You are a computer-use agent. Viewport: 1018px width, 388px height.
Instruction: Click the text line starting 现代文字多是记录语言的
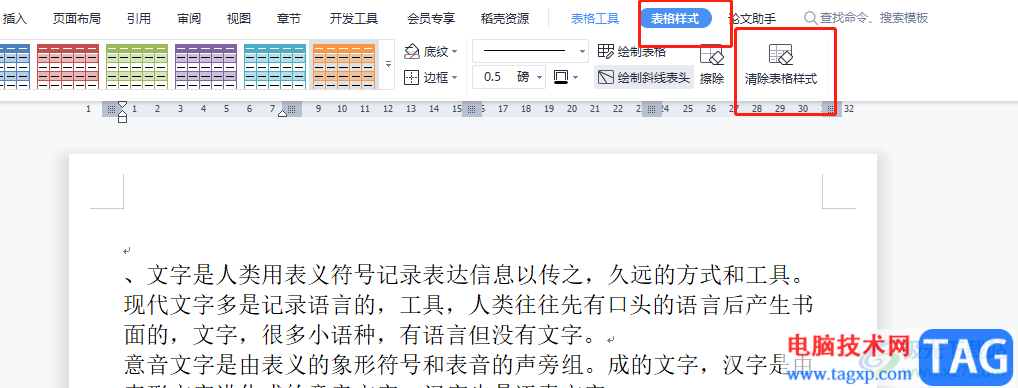coord(469,305)
